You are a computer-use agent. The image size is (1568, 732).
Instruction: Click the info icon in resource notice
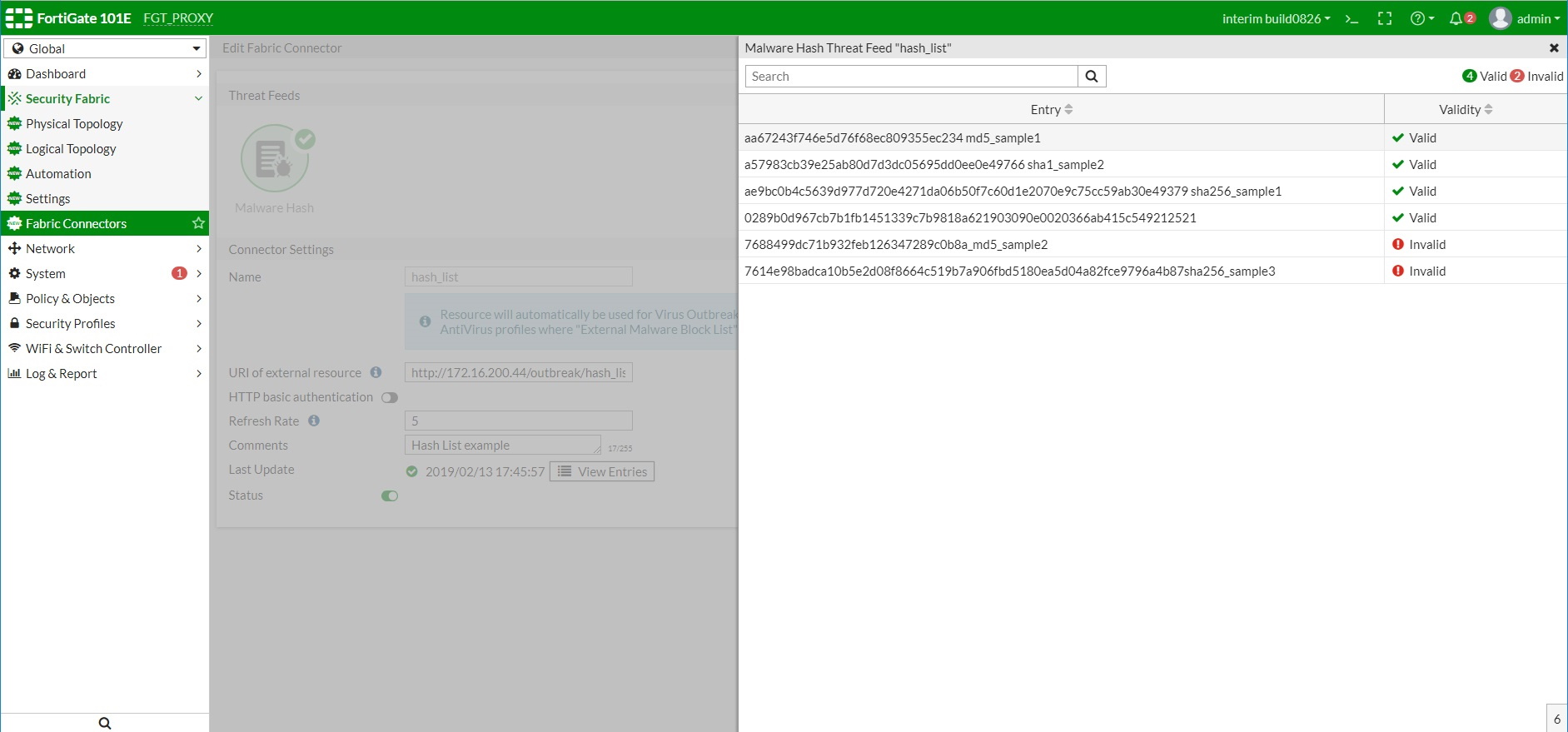(x=425, y=321)
